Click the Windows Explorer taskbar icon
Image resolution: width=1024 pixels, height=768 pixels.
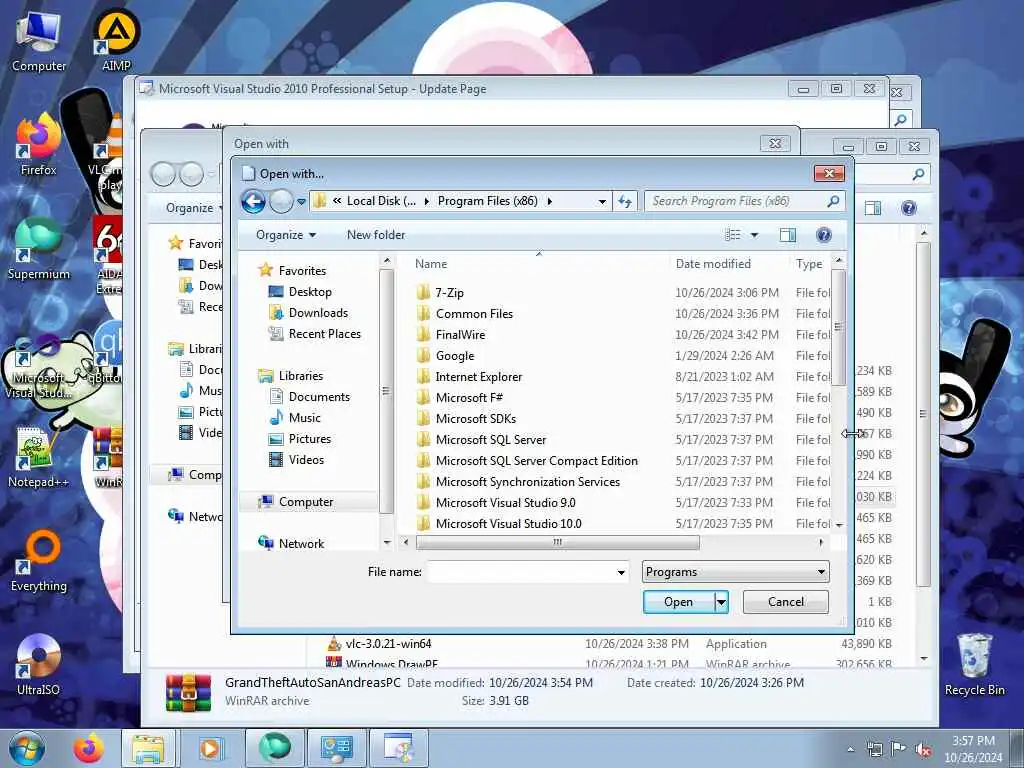(148, 748)
